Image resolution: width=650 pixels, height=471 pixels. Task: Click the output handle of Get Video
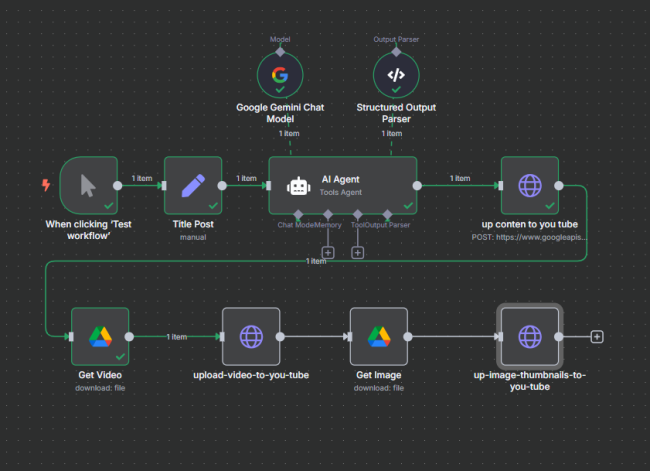(129, 337)
